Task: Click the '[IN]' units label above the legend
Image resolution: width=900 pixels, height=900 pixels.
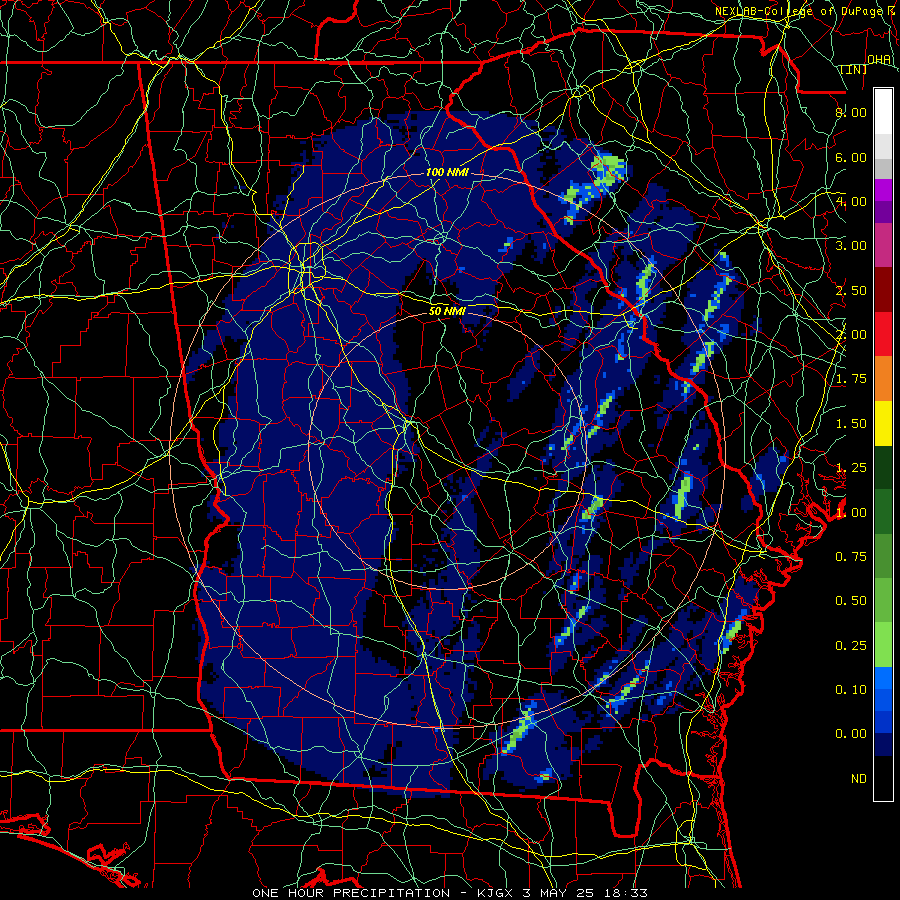Action: [x=854, y=69]
